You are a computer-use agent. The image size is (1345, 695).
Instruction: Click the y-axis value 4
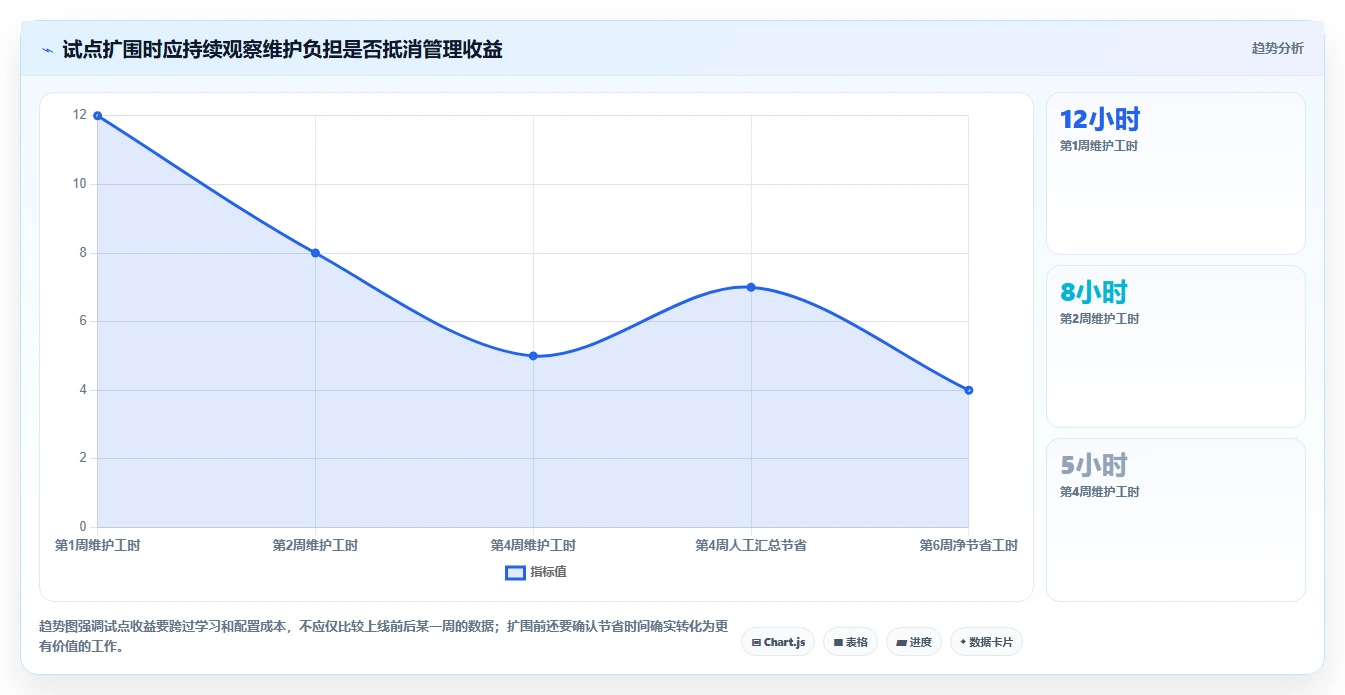point(84,390)
